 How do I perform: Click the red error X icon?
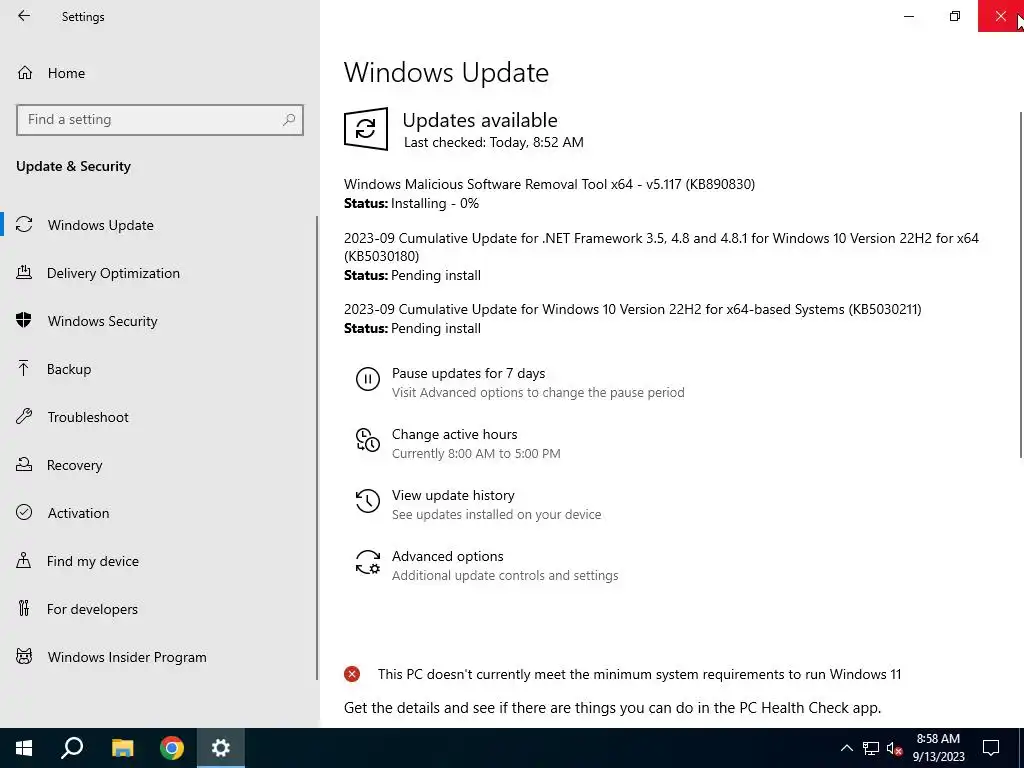point(352,674)
